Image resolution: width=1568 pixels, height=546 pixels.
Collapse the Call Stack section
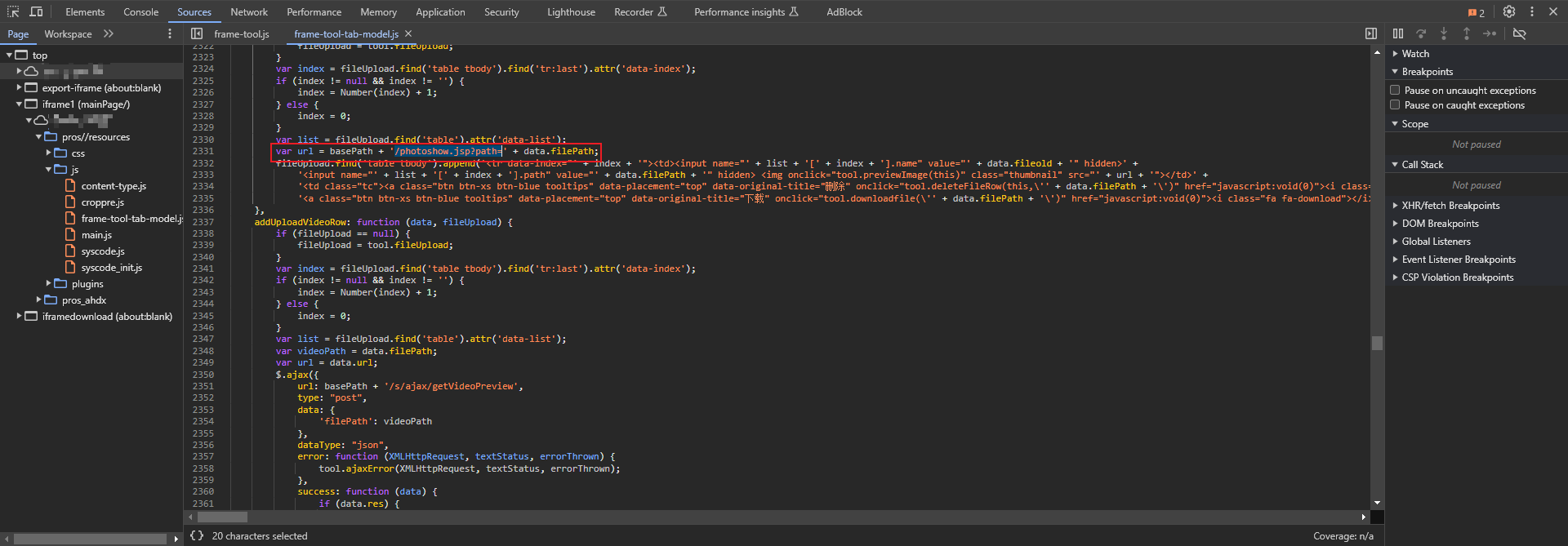click(x=1422, y=164)
